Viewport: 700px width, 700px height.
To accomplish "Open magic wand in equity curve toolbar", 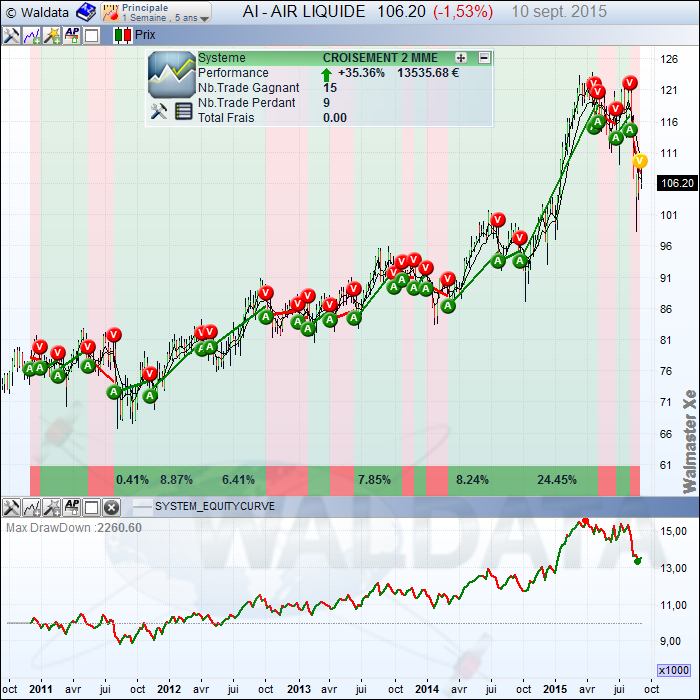I will 52,508.
